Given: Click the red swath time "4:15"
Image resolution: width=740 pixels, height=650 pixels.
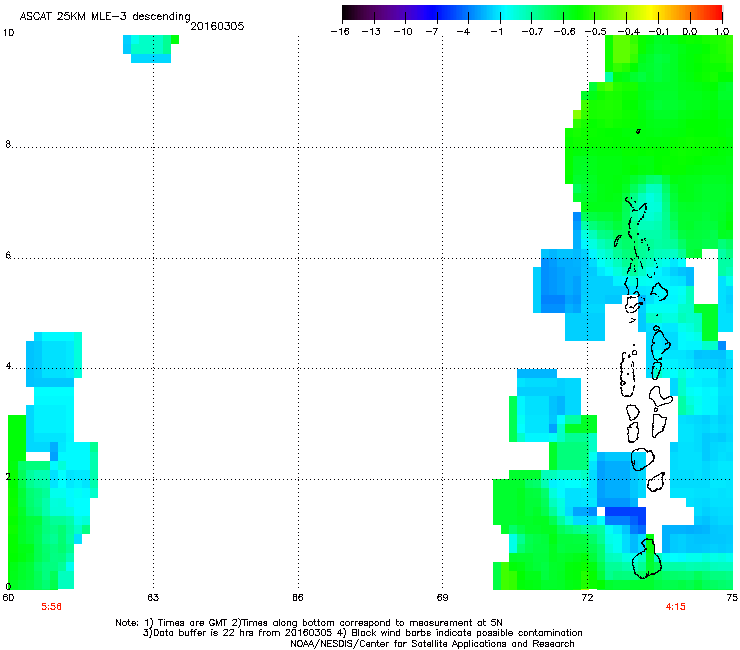Looking at the screenshot, I should (675, 607).
